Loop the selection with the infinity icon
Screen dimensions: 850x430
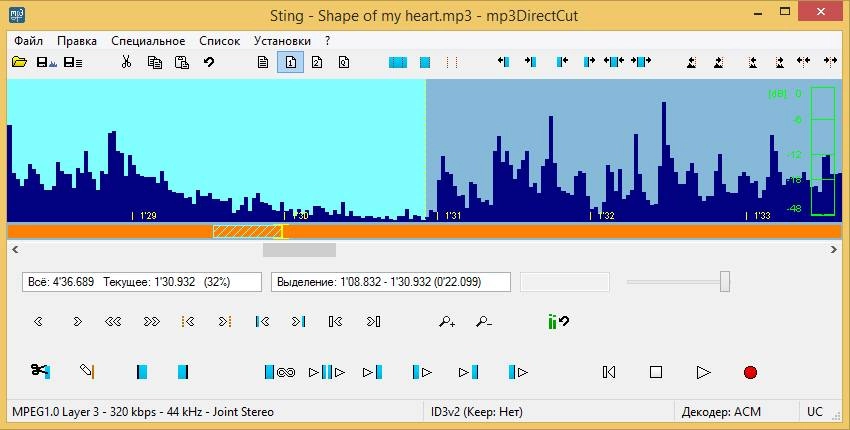click(280, 372)
